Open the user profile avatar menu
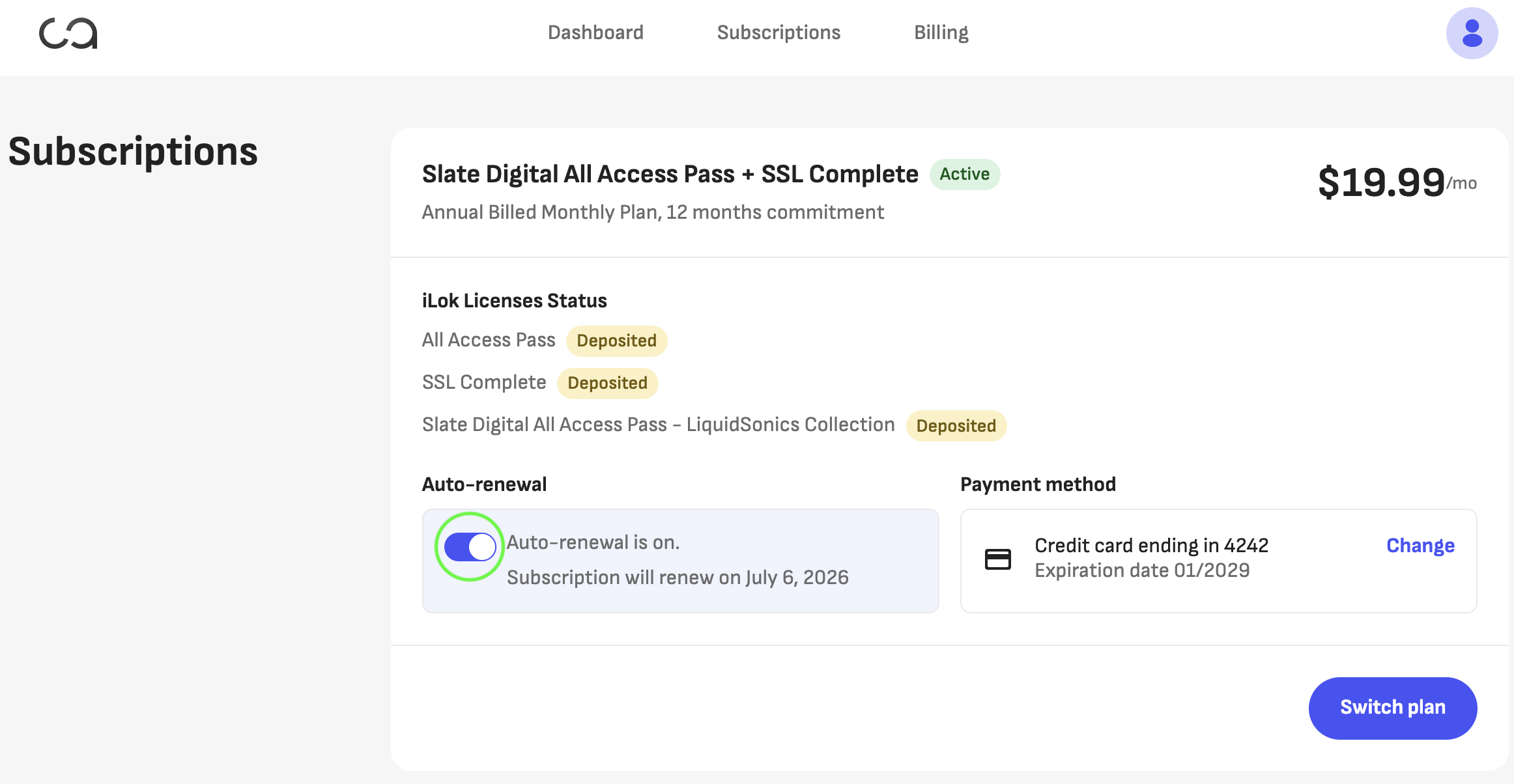1514x784 pixels. coord(1472,33)
